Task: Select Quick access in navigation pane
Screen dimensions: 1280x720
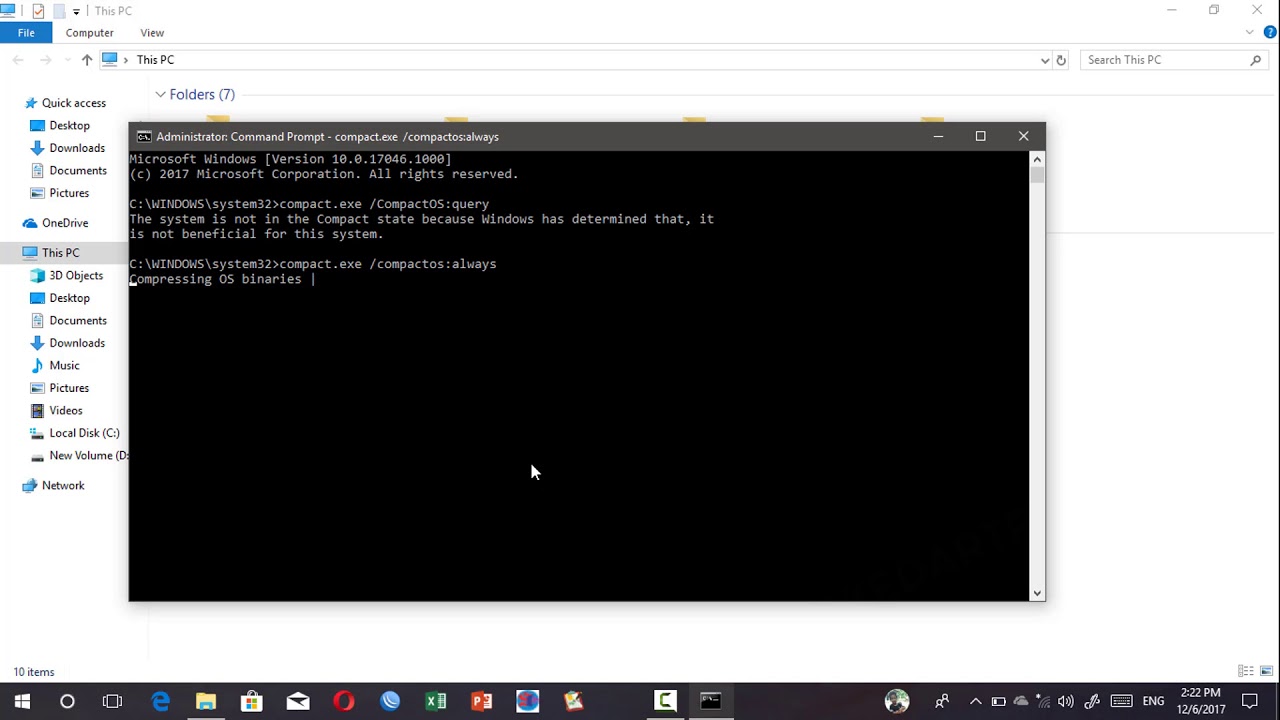Action: [73, 103]
